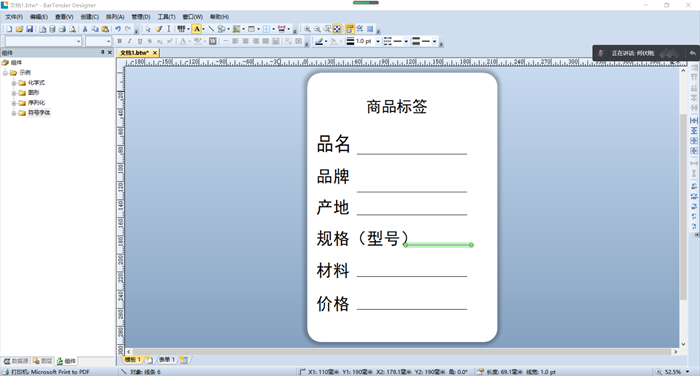Select the Line drawing tool
The image size is (700, 376).
point(211,29)
